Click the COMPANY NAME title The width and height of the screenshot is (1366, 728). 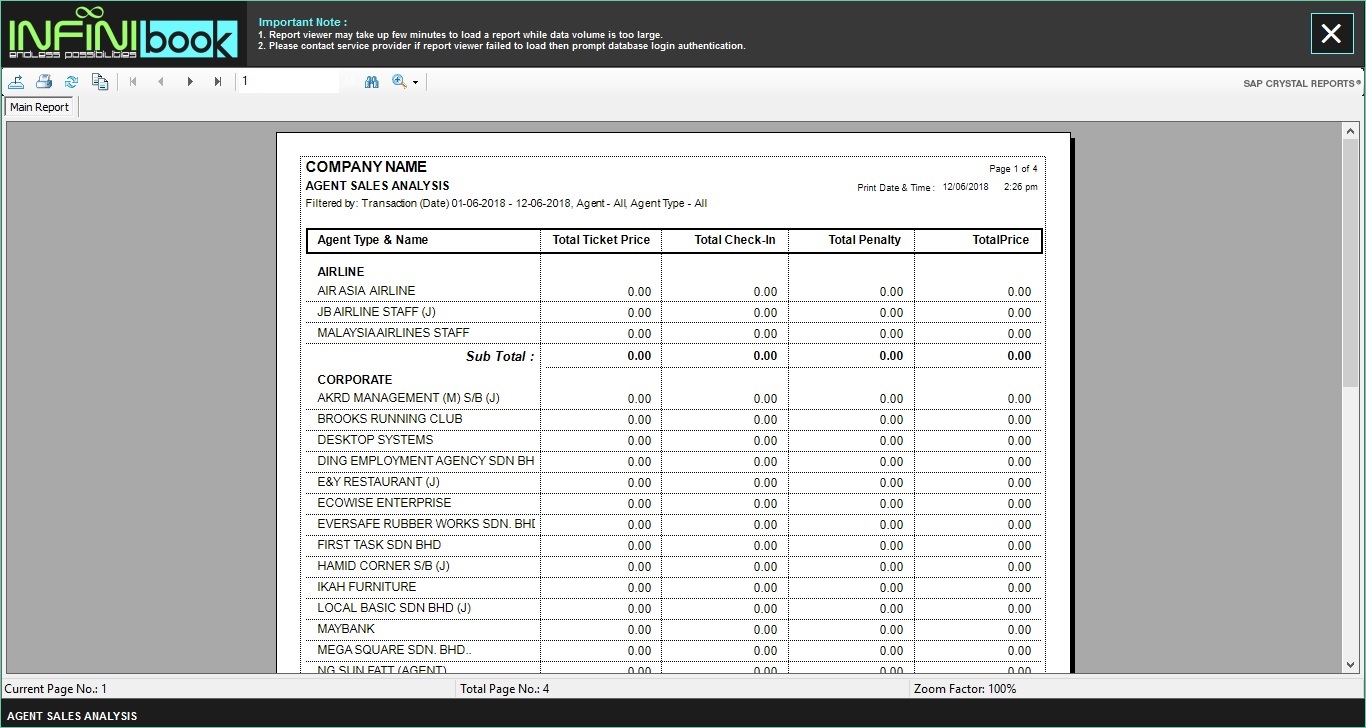pyautogui.click(x=366, y=167)
